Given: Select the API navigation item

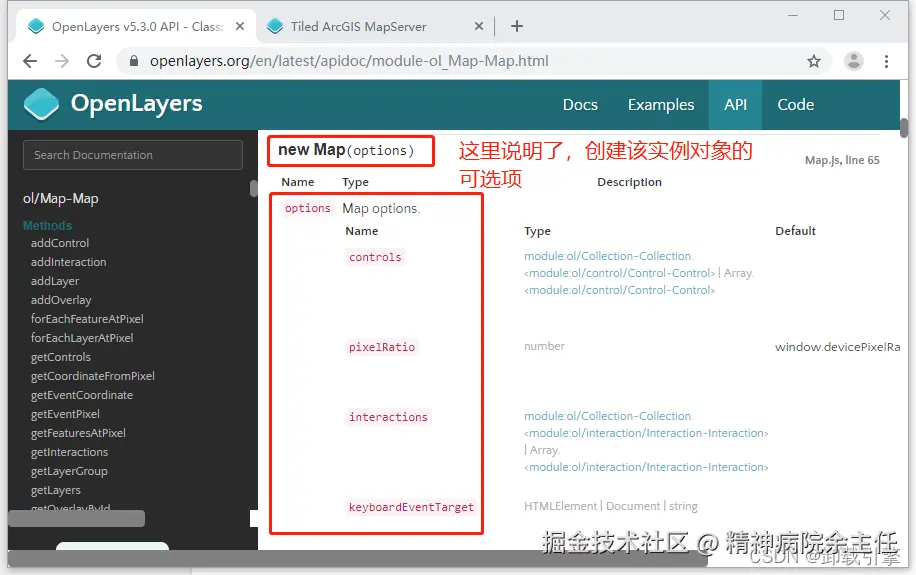Looking at the screenshot, I should point(735,105).
